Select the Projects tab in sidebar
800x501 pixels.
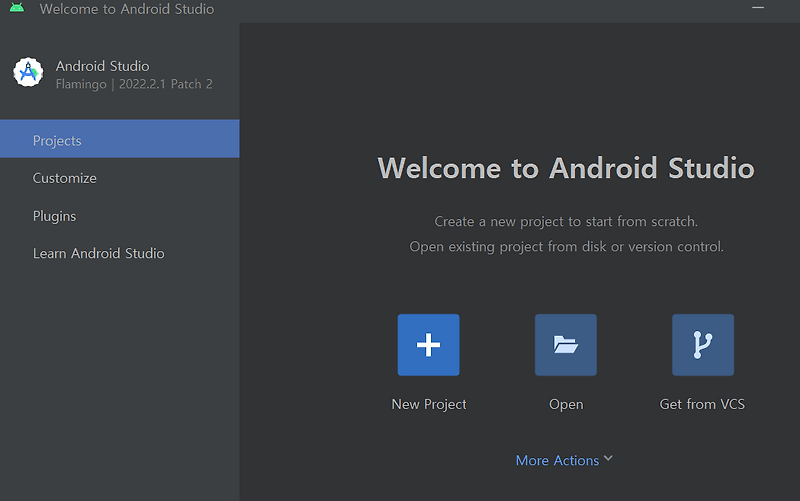point(119,139)
